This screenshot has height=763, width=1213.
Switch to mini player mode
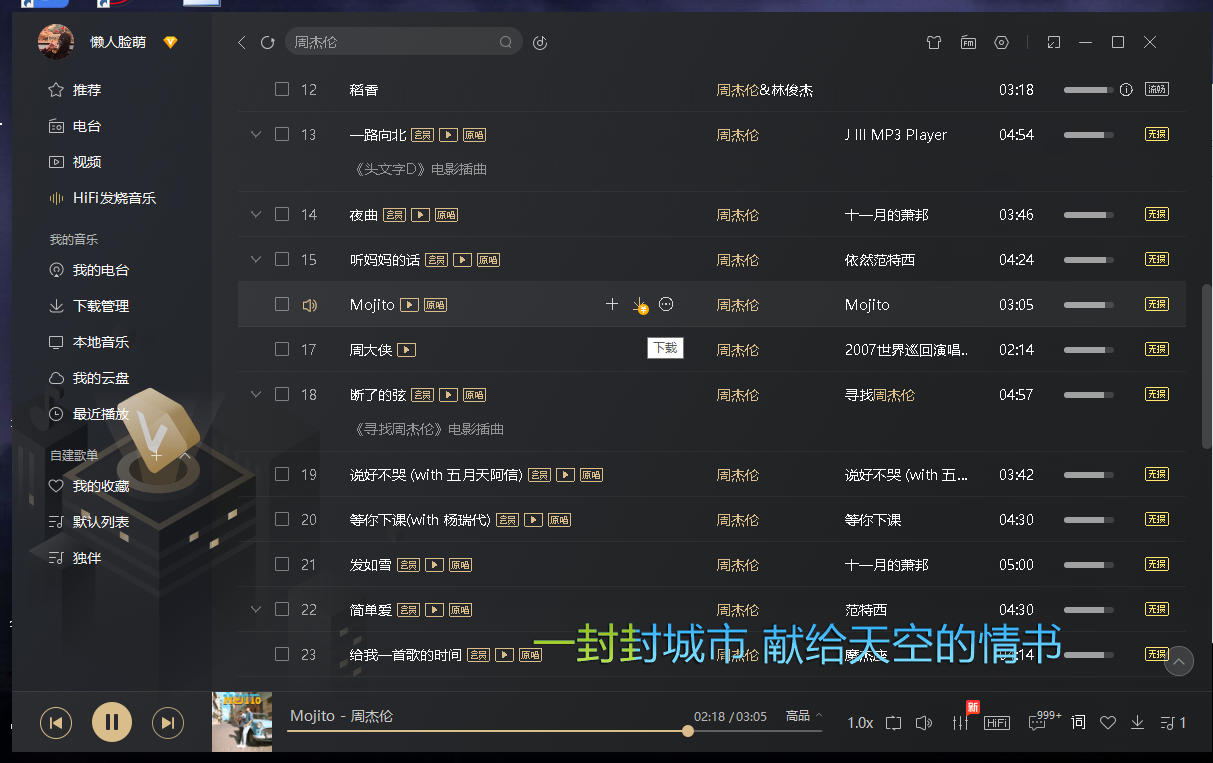click(x=1053, y=43)
